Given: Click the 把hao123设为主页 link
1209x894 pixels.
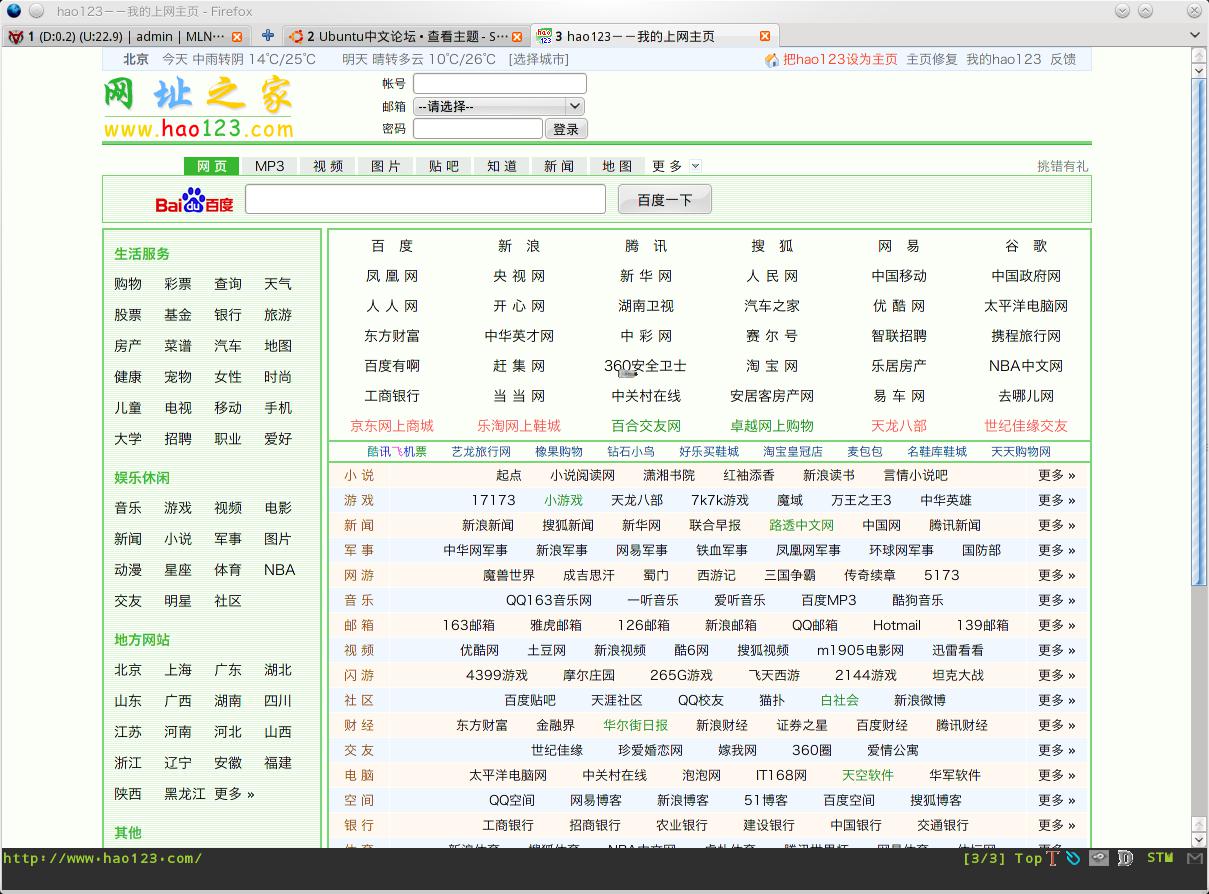Looking at the screenshot, I should [840, 59].
